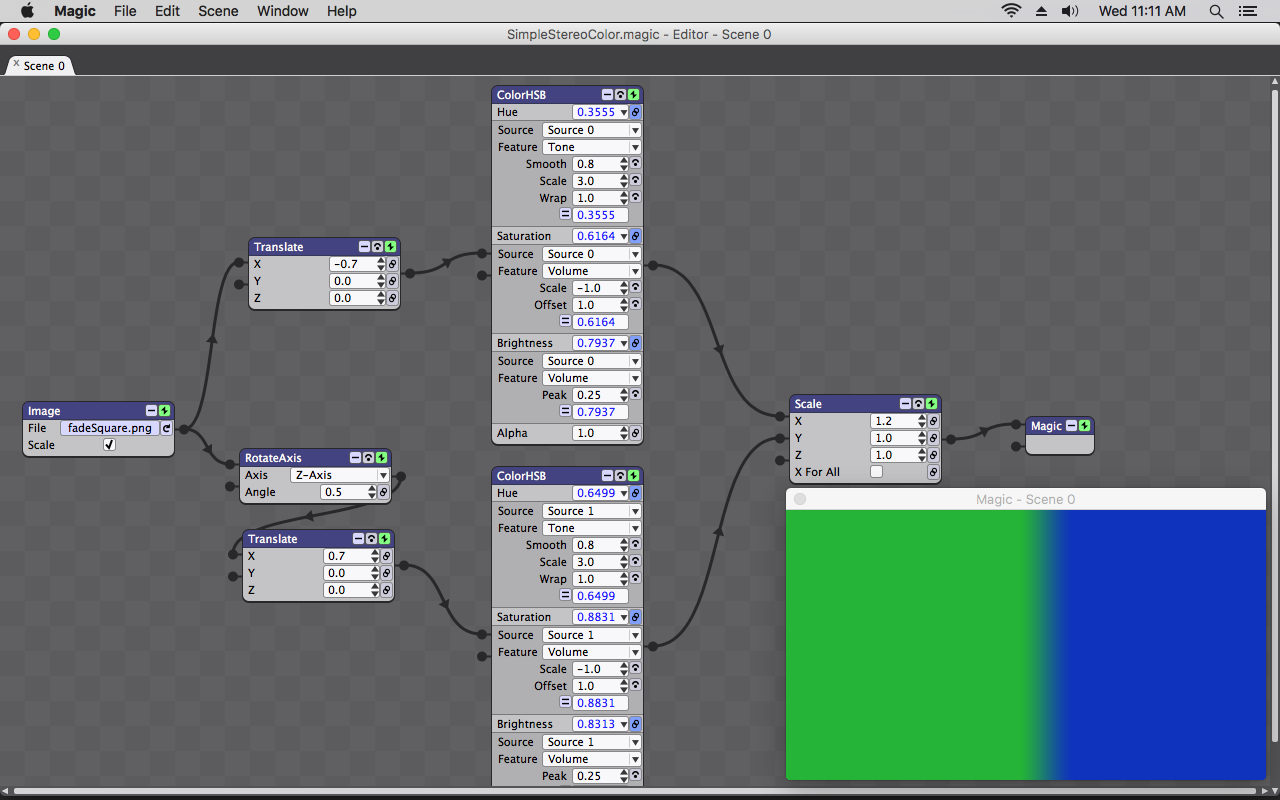The width and height of the screenshot is (1280, 800).
Task: Toggle the blue link button beside top Hue 0.3555
Action: tap(635, 112)
